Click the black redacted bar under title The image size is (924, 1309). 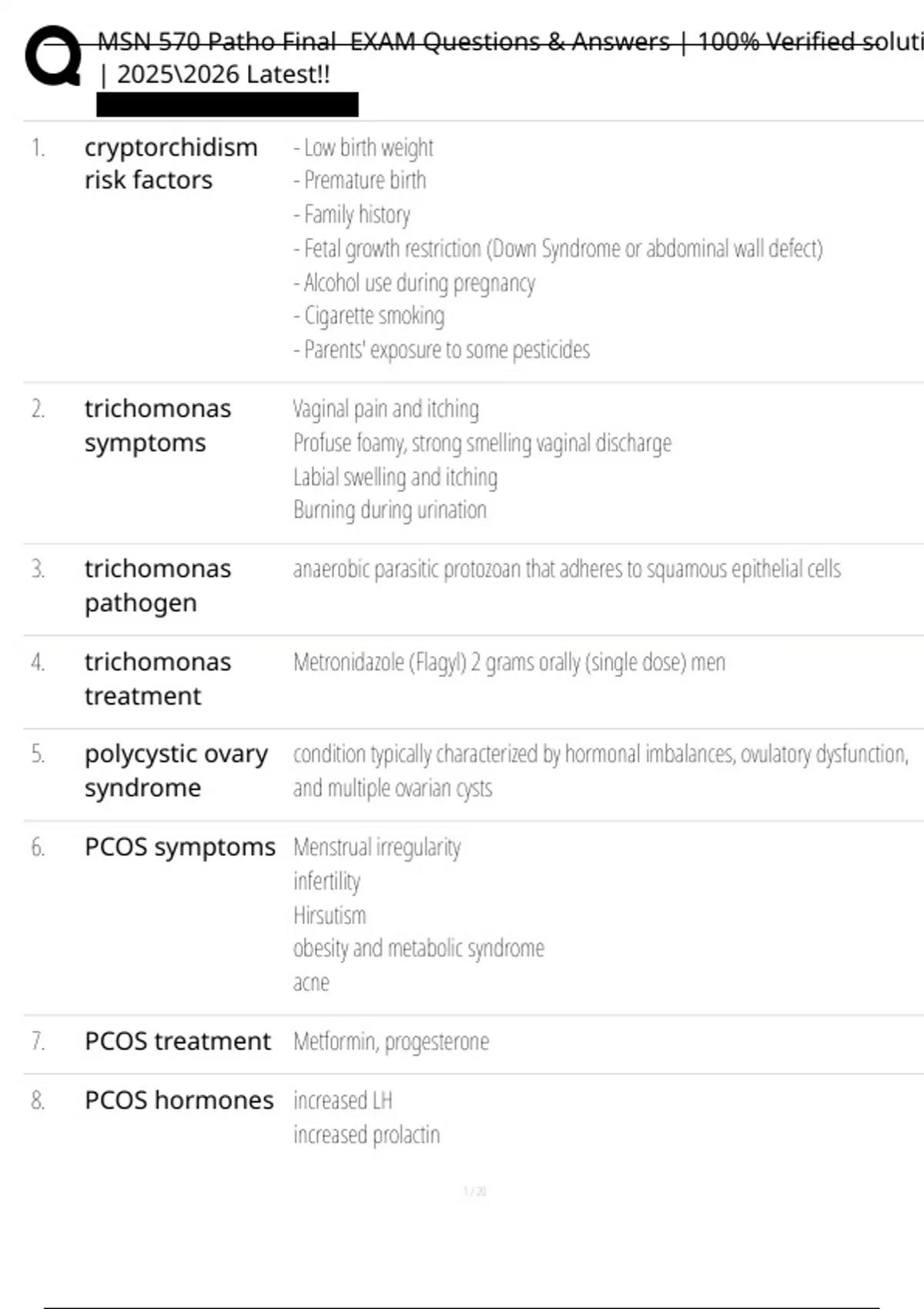click(227, 105)
